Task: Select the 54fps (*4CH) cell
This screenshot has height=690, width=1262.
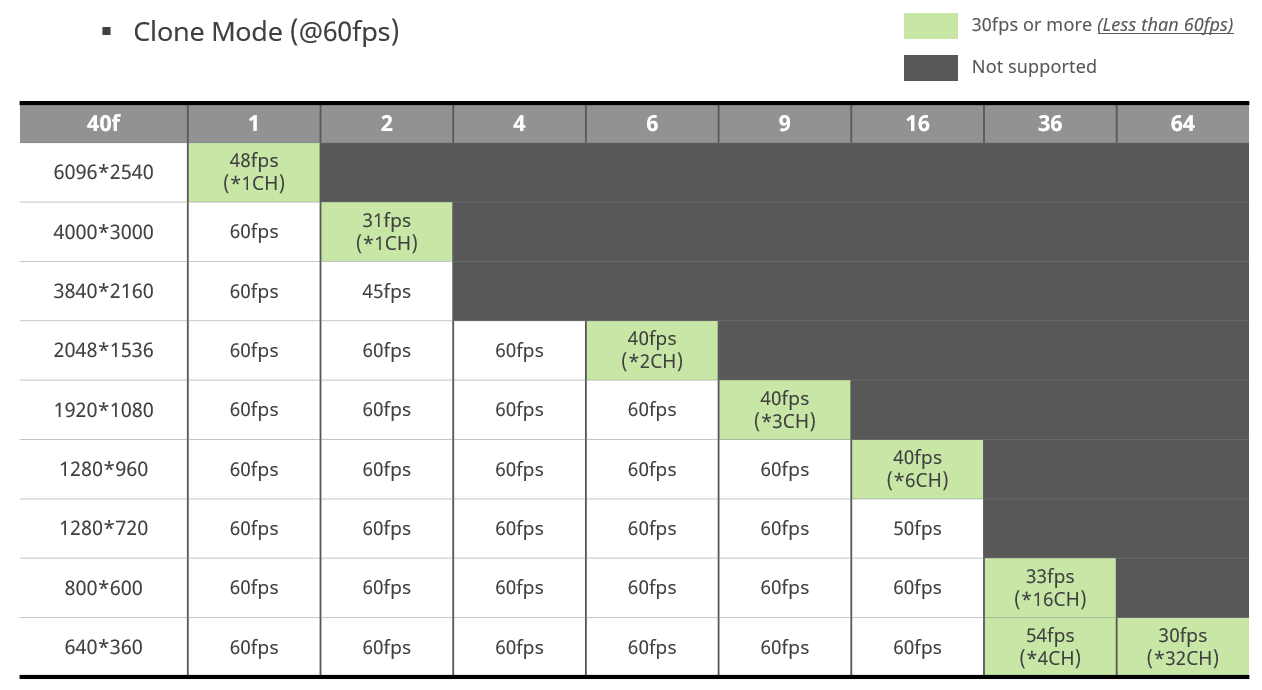Action: click(1050, 647)
